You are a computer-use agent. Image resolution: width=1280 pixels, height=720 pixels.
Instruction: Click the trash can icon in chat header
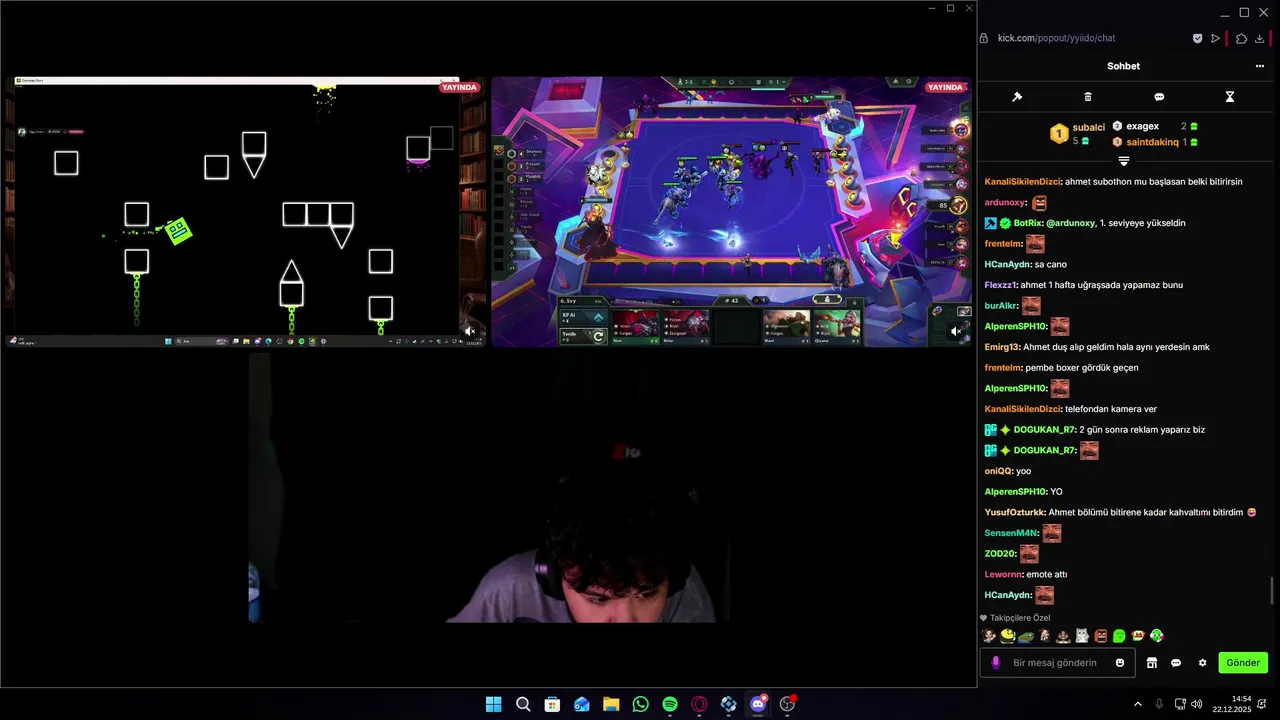[1088, 97]
